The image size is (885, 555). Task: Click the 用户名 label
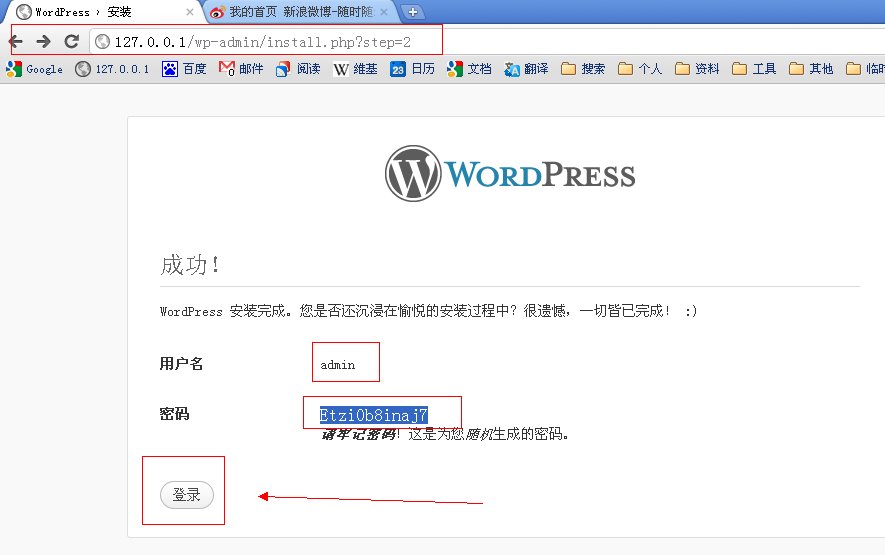pos(181,364)
